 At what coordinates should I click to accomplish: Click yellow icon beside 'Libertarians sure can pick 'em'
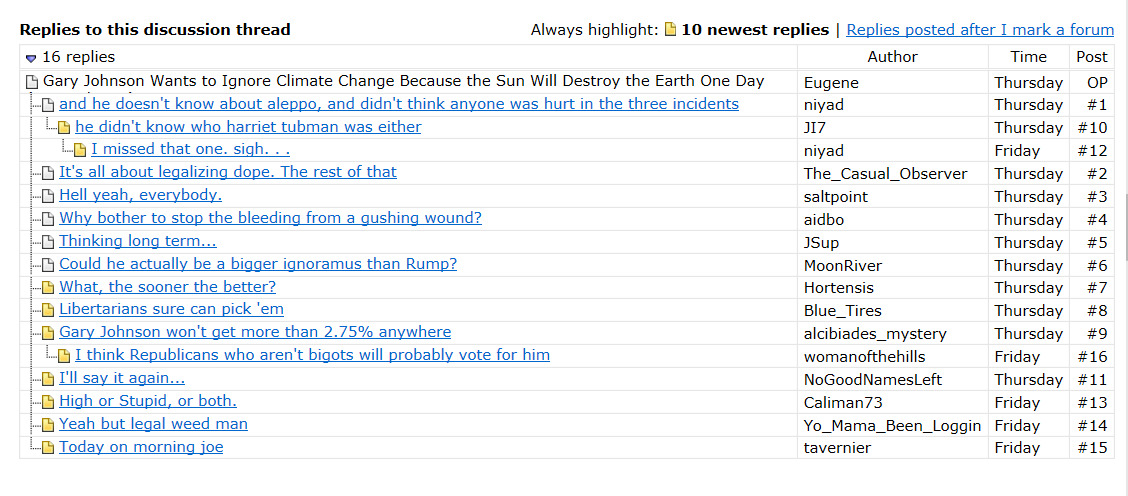tap(48, 311)
